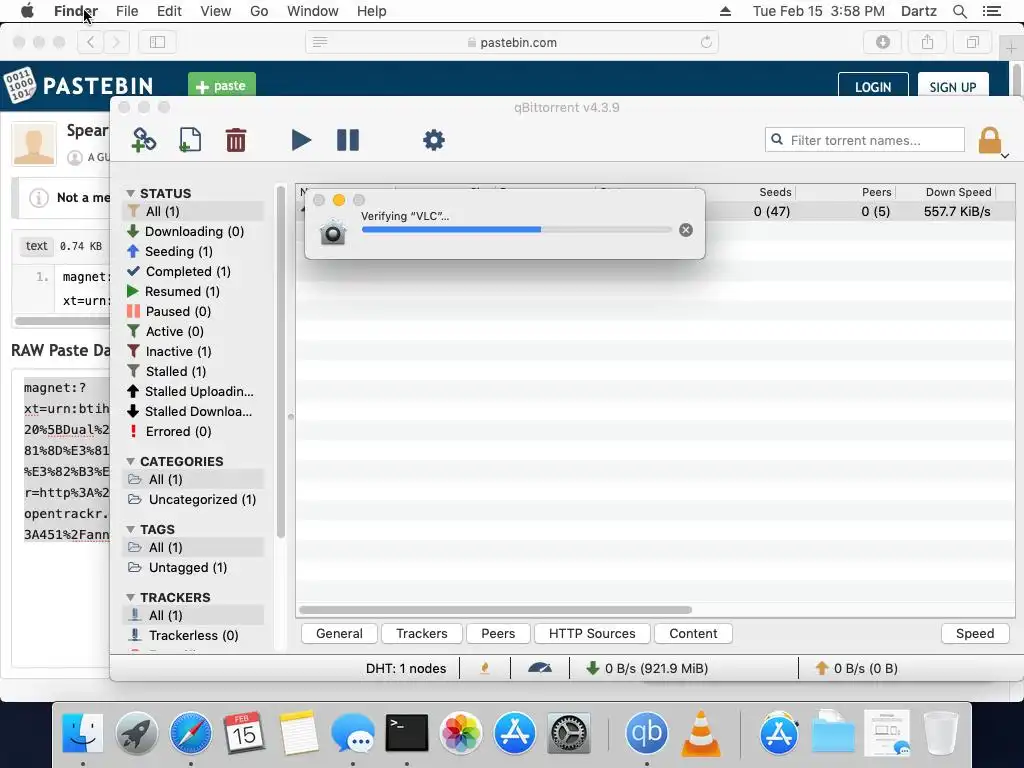This screenshot has width=1024, height=768.
Task: Click the padlock lock-UI icon
Action: pyautogui.click(x=989, y=140)
